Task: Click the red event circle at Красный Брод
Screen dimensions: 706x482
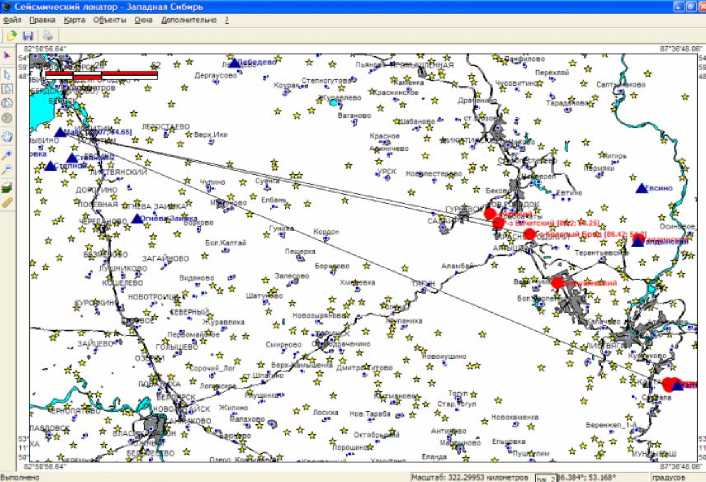Action: 530,234
